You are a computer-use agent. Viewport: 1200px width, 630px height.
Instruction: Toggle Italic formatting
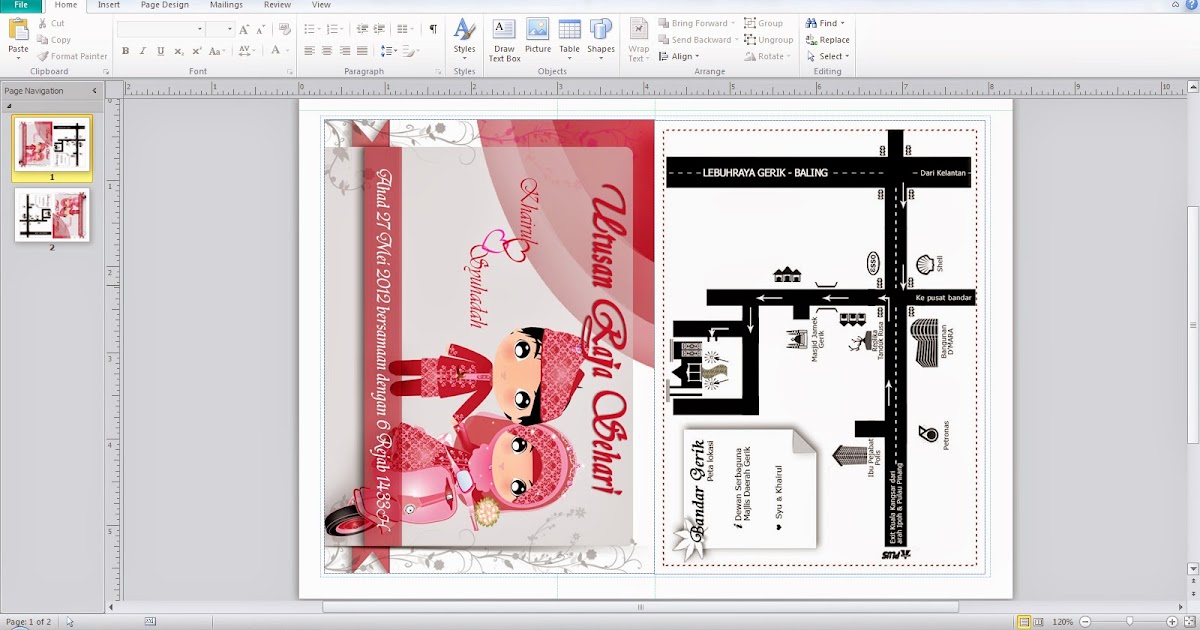pos(142,51)
